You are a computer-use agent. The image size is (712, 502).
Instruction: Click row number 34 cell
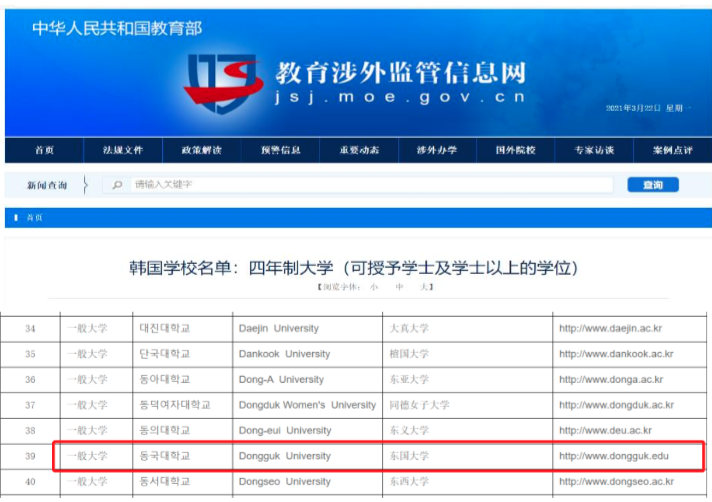coord(30,328)
